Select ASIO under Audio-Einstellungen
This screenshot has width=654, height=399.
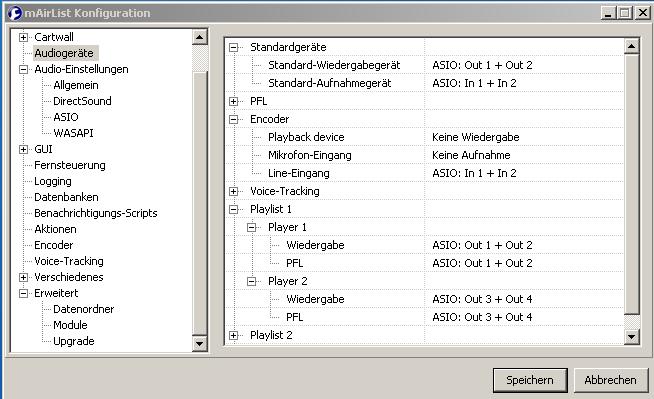point(66,117)
